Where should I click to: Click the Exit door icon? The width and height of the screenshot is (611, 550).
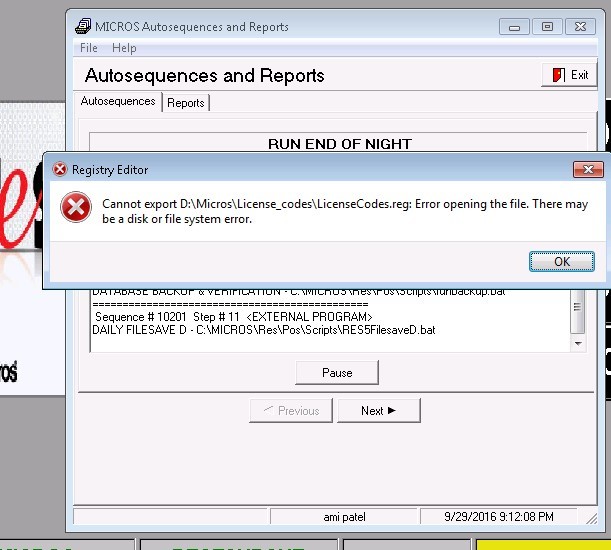558,75
